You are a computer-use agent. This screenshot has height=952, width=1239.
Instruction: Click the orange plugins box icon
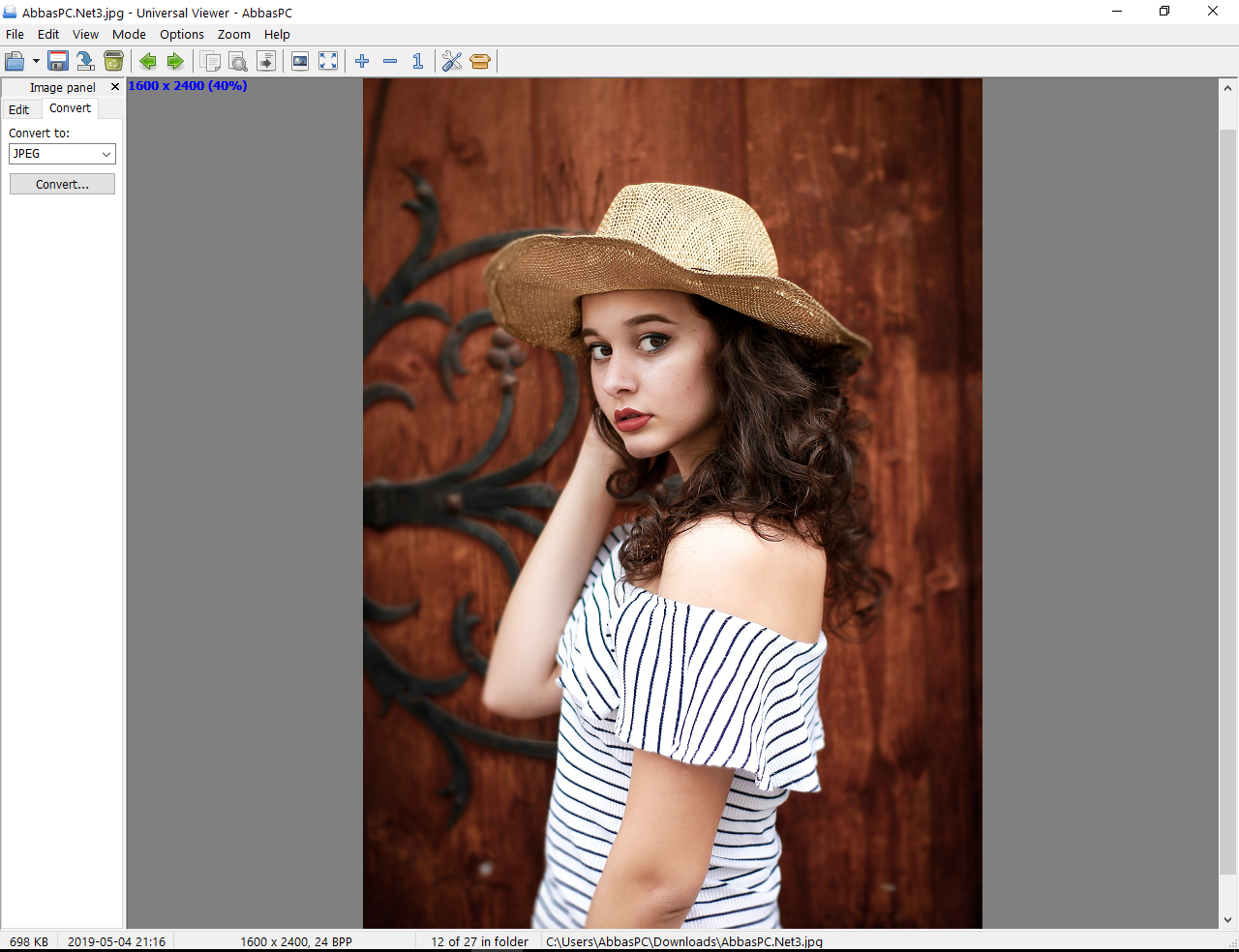(480, 61)
